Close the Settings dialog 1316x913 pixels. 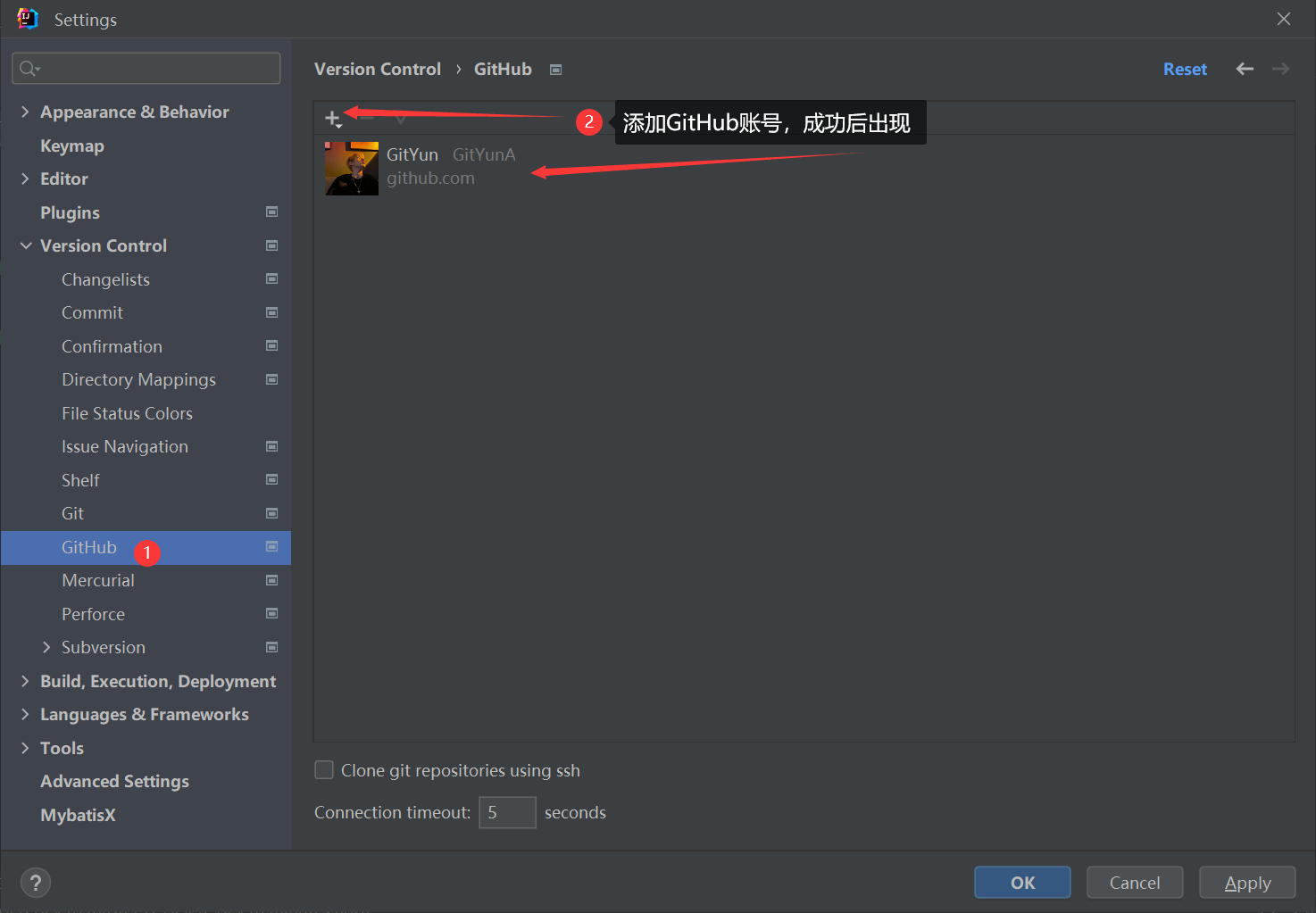pyautogui.click(x=1284, y=19)
